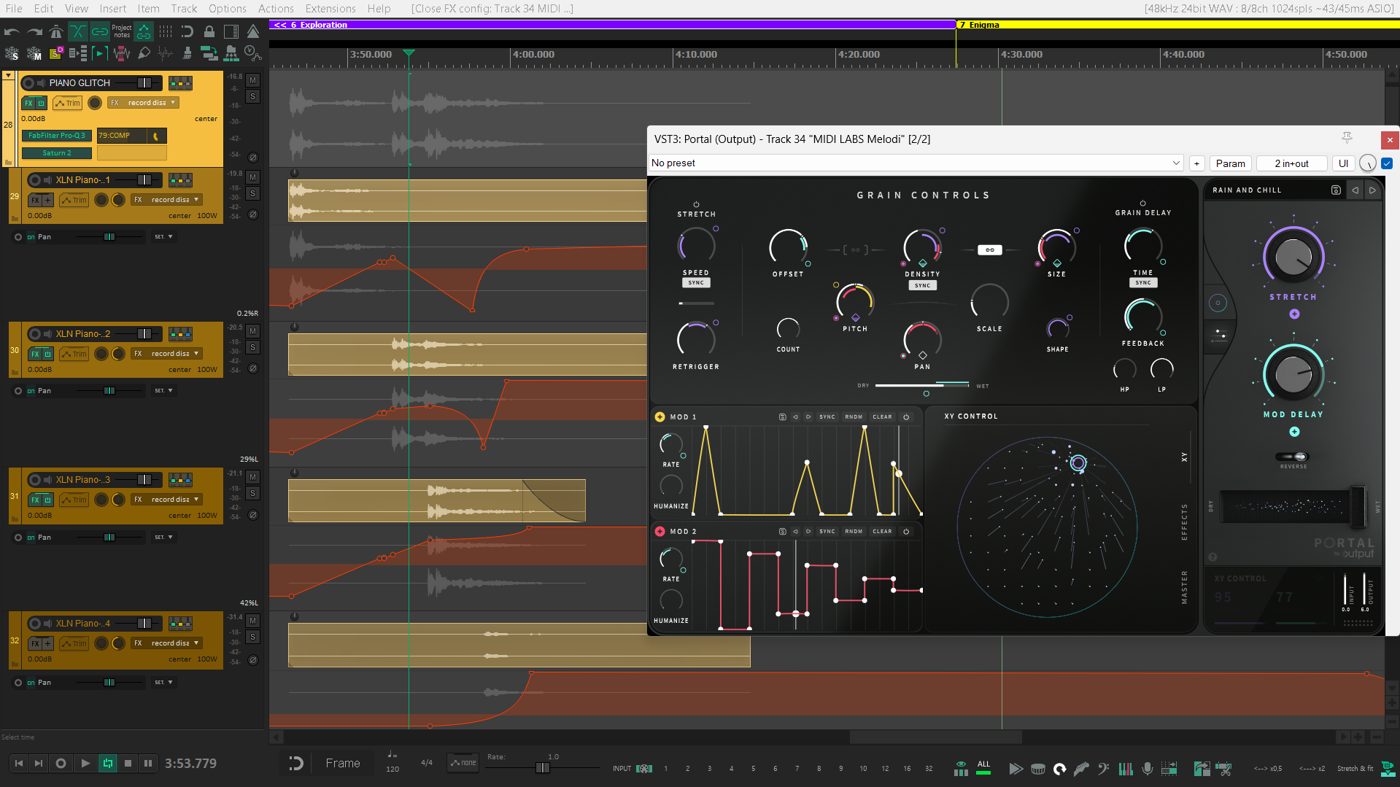Click the snowflake S freeze icon
1400x787 pixels.
point(12,54)
